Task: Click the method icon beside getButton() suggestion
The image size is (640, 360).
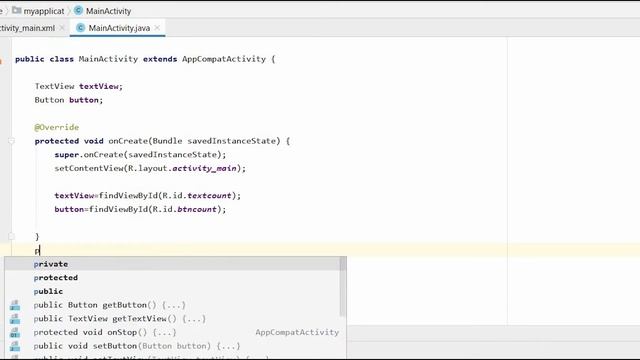Action: [x=15, y=305]
